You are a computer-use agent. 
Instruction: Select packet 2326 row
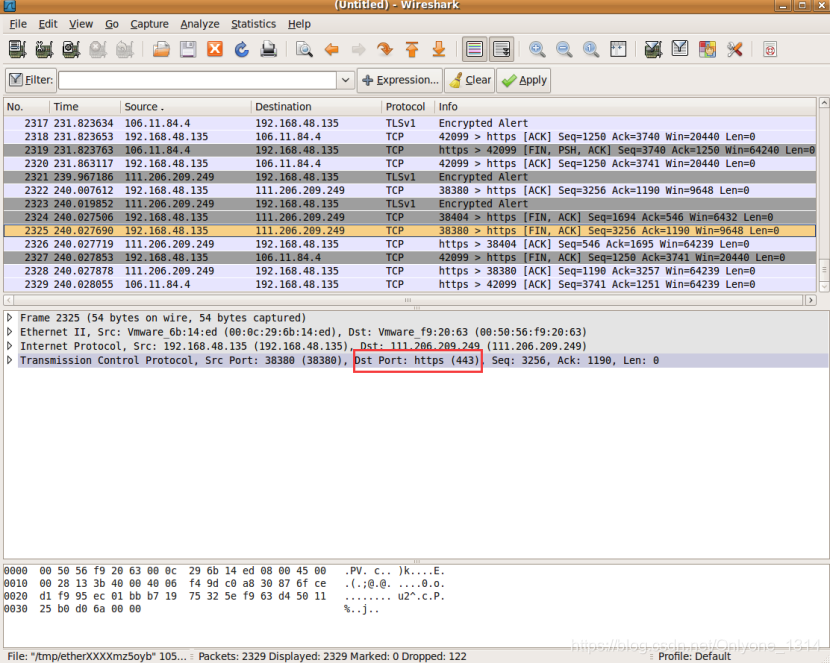410,244
